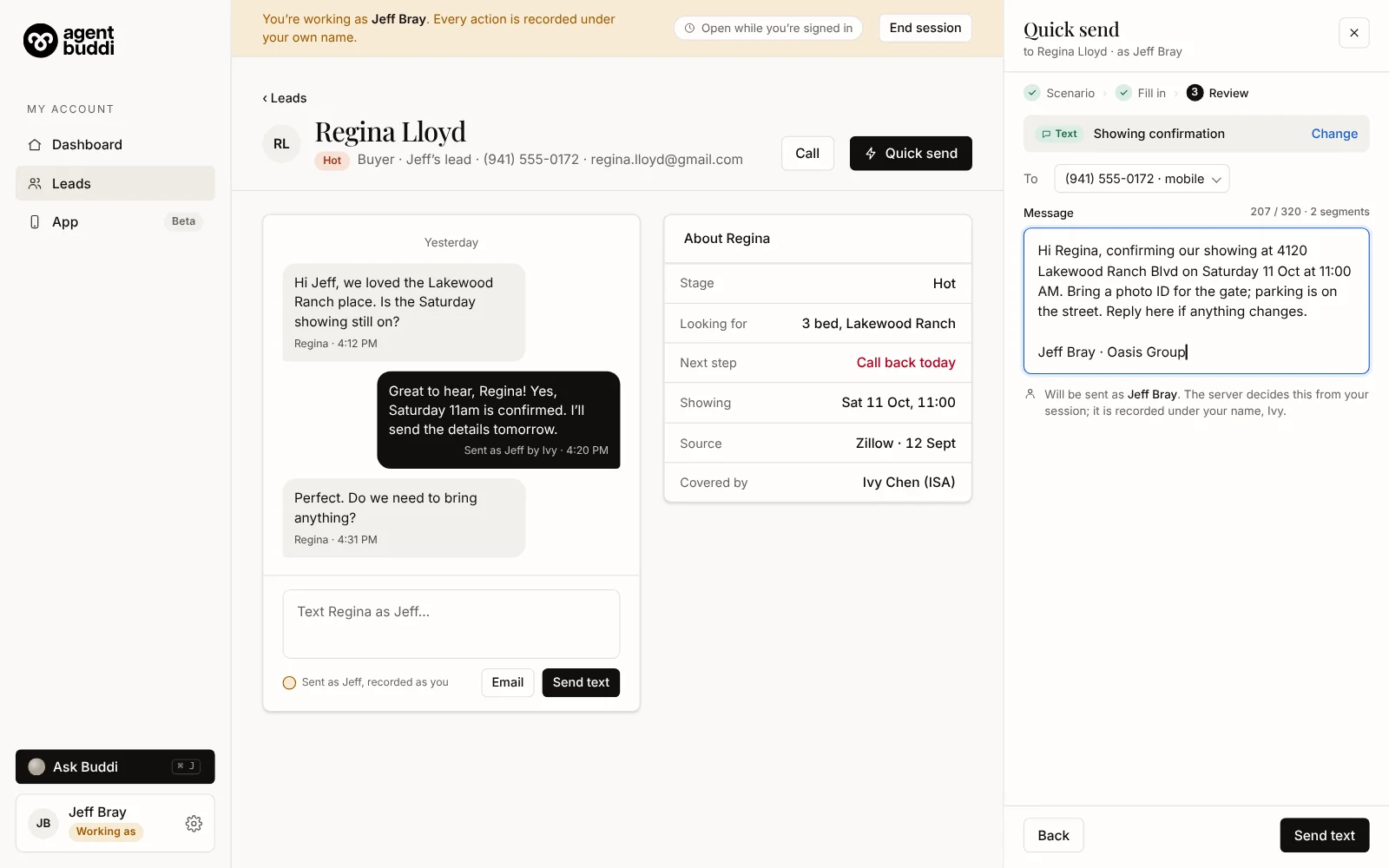Click the JB avatar in account card
Viewport: 1389px width, 868px height.
(43, 824)
